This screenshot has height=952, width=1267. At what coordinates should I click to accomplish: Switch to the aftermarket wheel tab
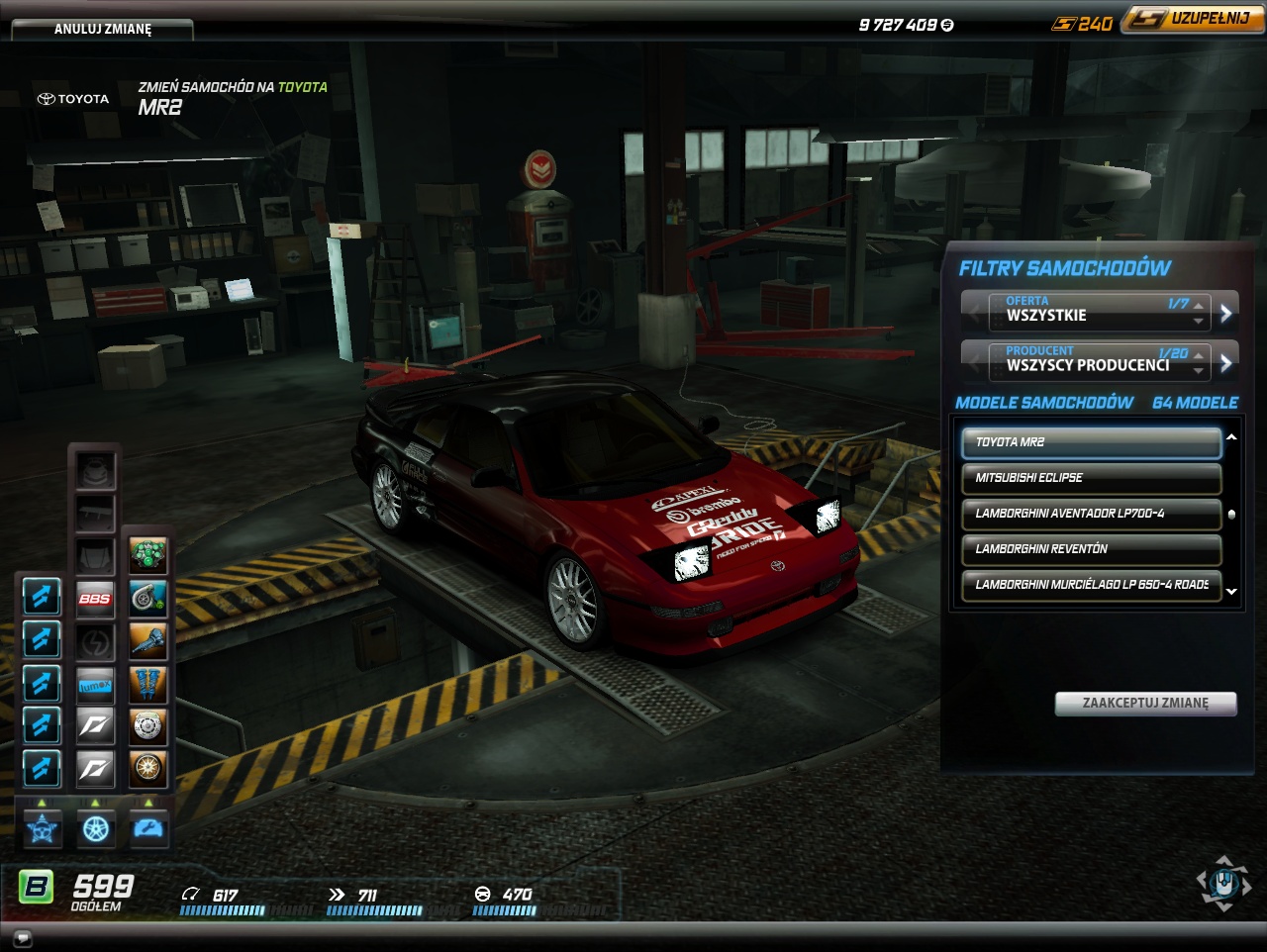tap(96, 828)
